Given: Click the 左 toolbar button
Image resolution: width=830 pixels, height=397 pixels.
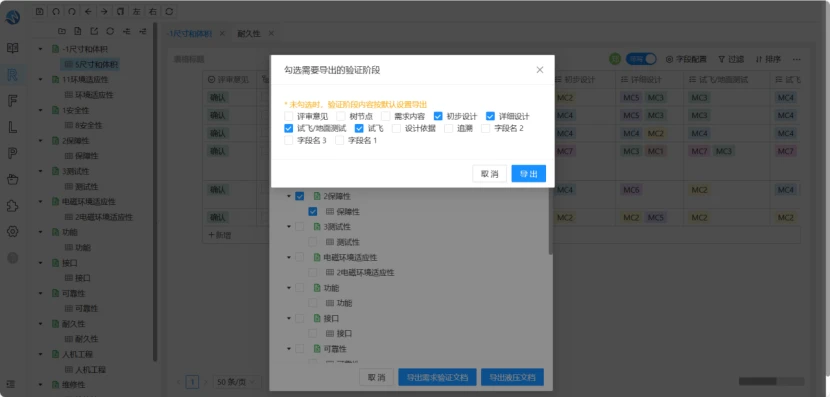Looking at the screenshot, I should pyautogui.click(x=137, y=11).
